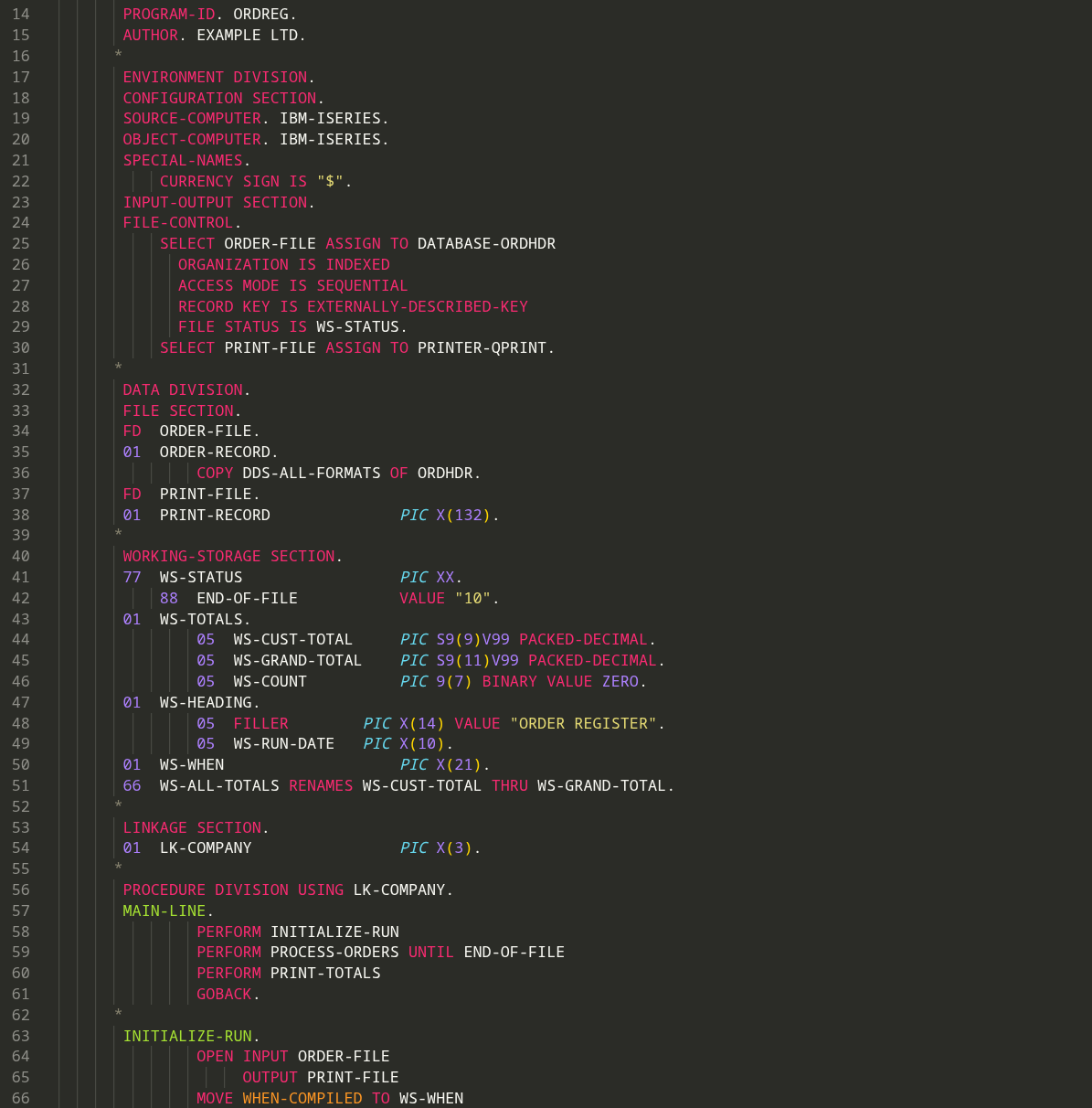The width and height of the screenshot is (1092, 1108).
Task: Click the RENAMES keyword
Action: pyautogui.click(x=321, y=786)
